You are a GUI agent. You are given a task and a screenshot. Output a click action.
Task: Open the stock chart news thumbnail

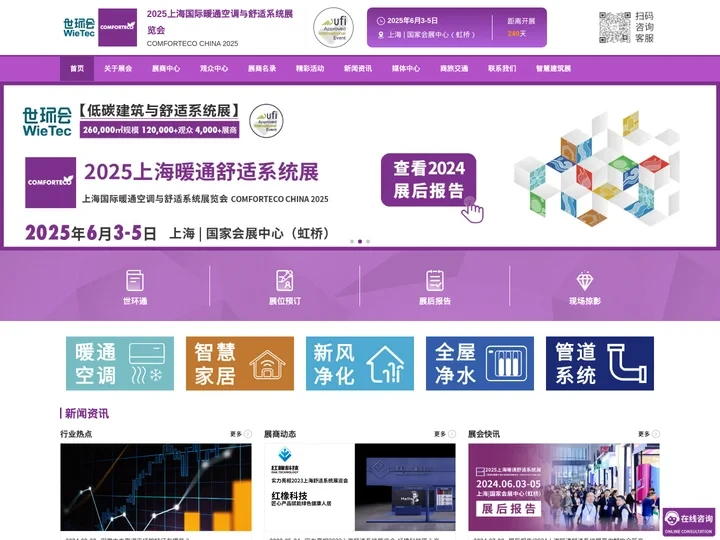156,487
